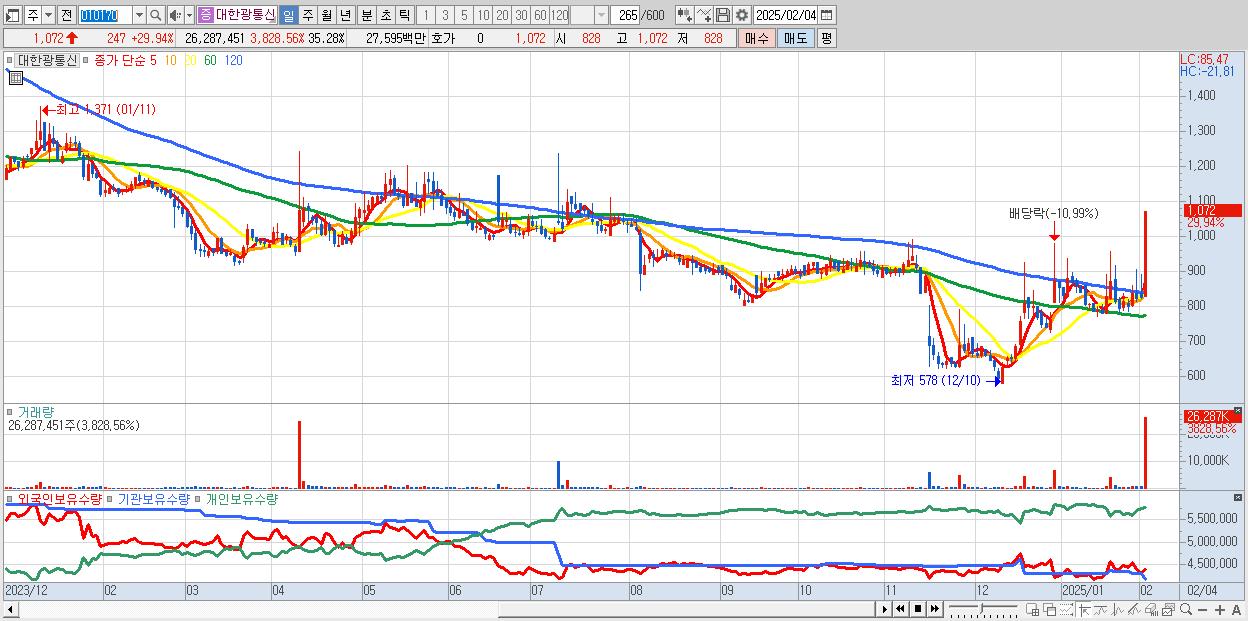Click the add candlestick indicator icon
The width and height of the screenshot is (1248, 621).
tap(684, 15)
